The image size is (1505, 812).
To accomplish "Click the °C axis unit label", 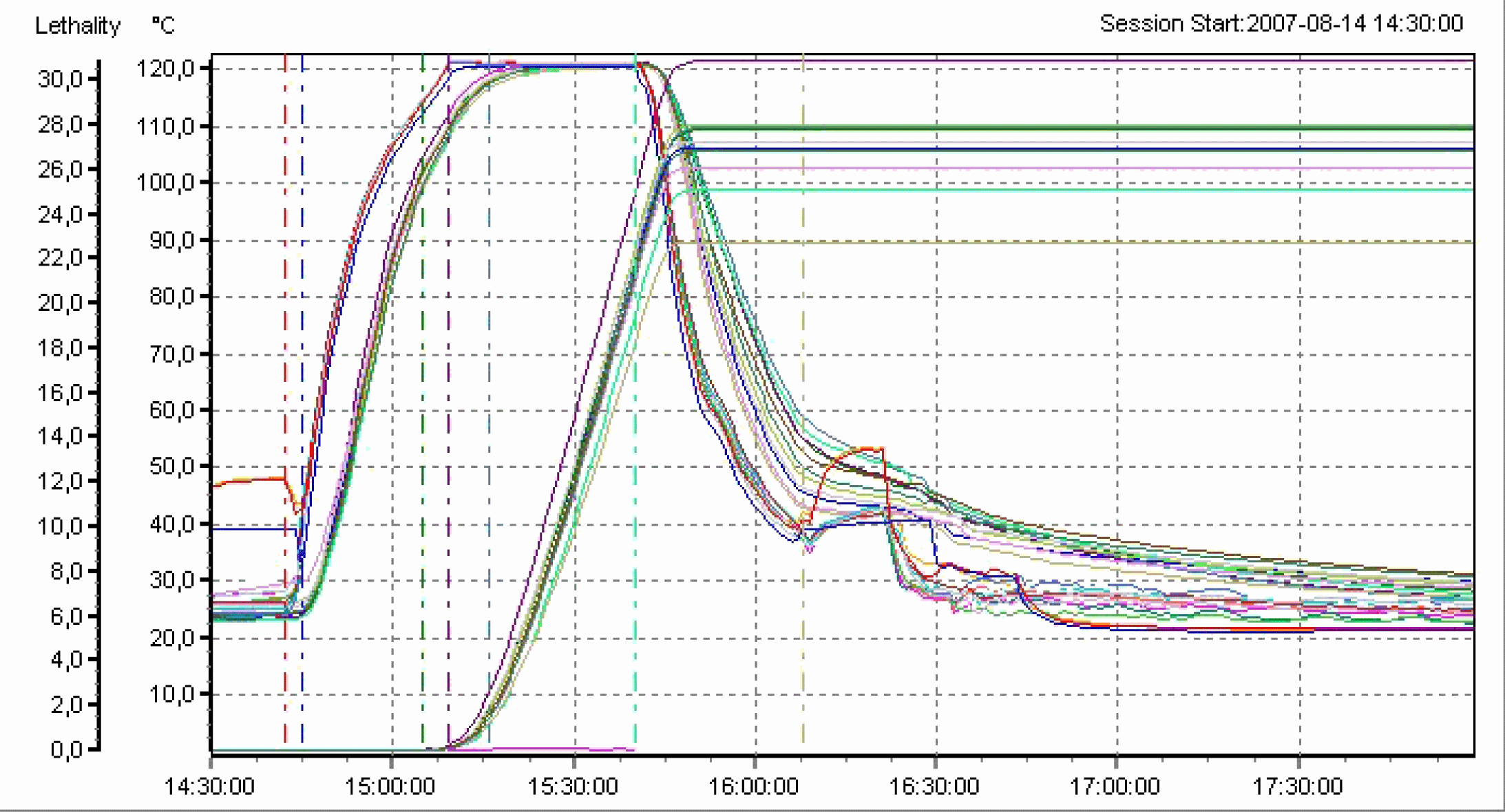I will point(163,26).
